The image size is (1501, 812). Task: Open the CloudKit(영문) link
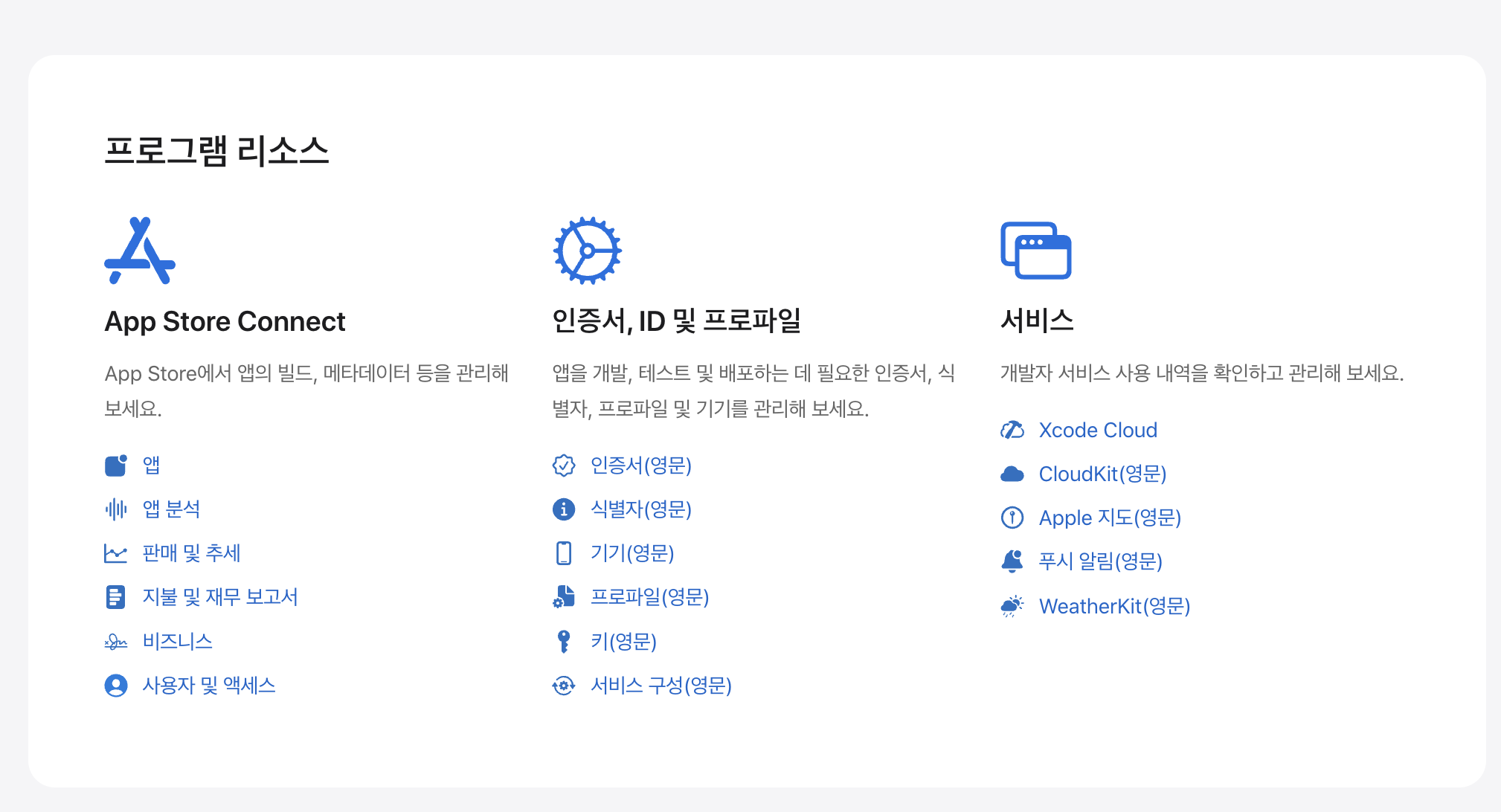coord(1103,474)
